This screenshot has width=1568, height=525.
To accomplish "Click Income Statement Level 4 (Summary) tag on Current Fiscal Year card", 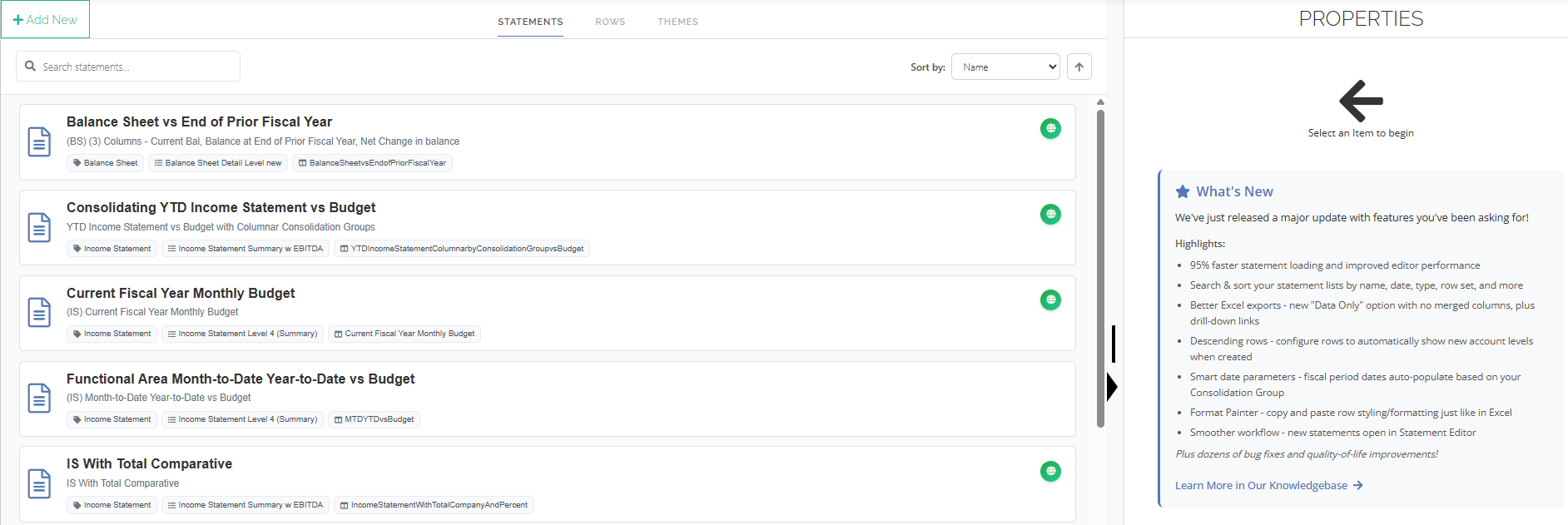I will [242, 334].
